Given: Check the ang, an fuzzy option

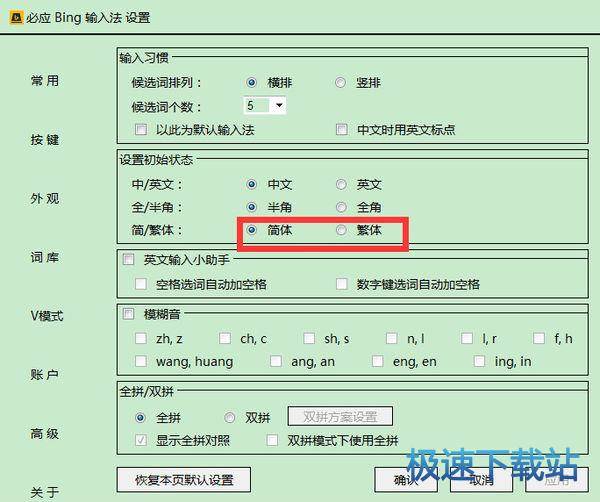Looking at the screenshot, I should 276,362.
